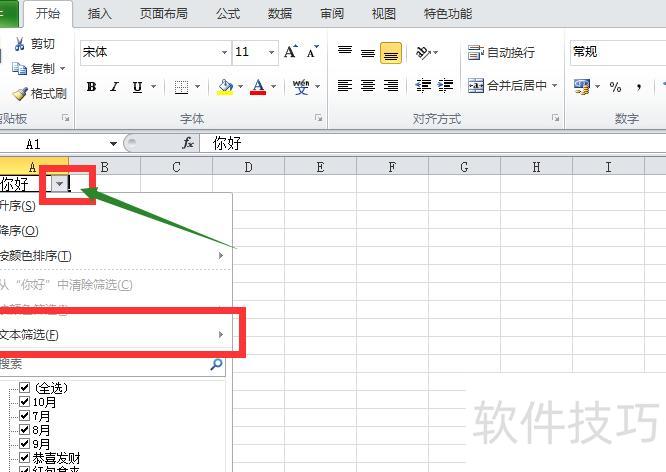
Task: Click the 搜索 filter search field
Action: click(x=112, y=364)
